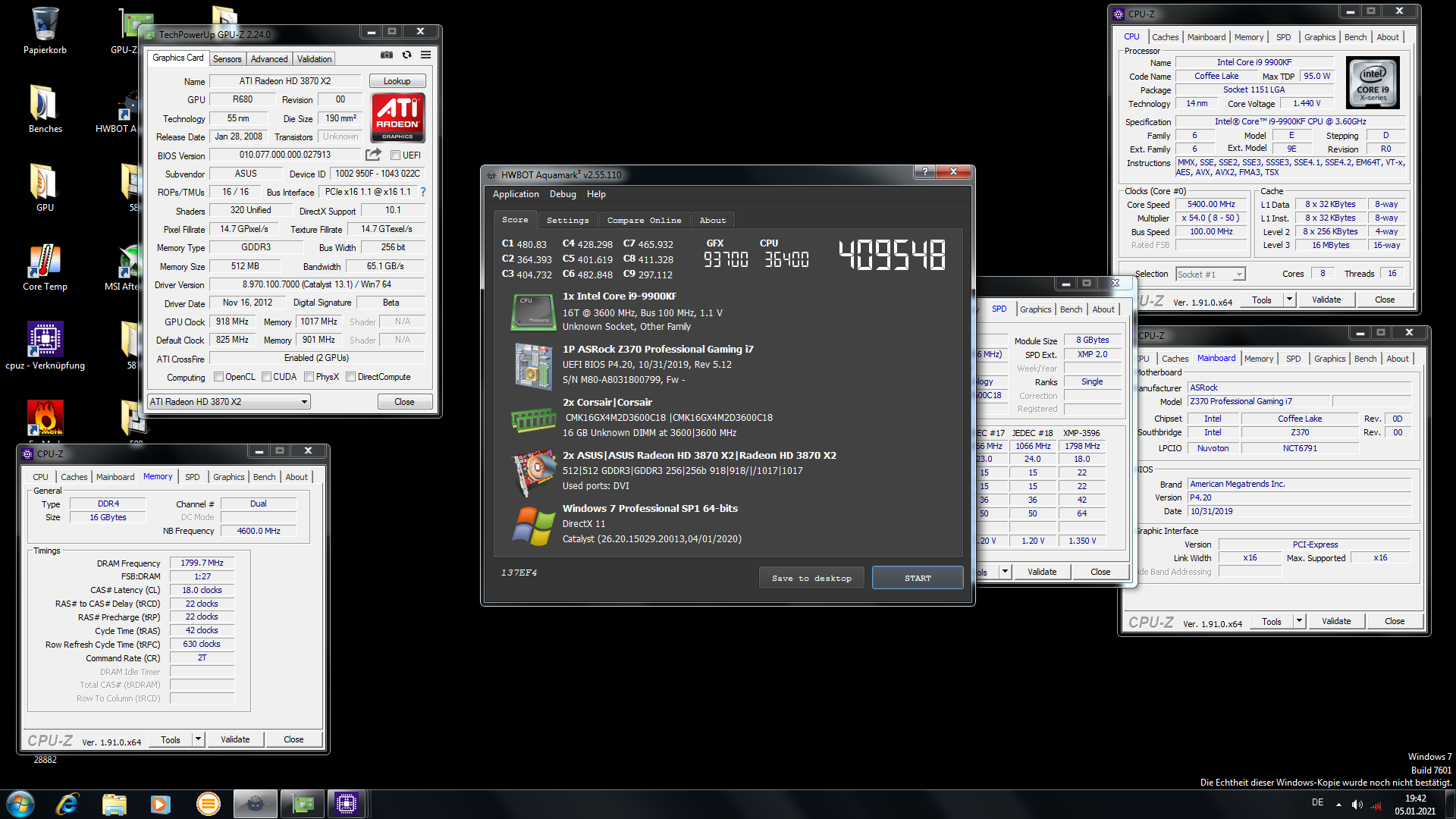Expand Tools arrow in CPU-Z SPD window

1005,572
